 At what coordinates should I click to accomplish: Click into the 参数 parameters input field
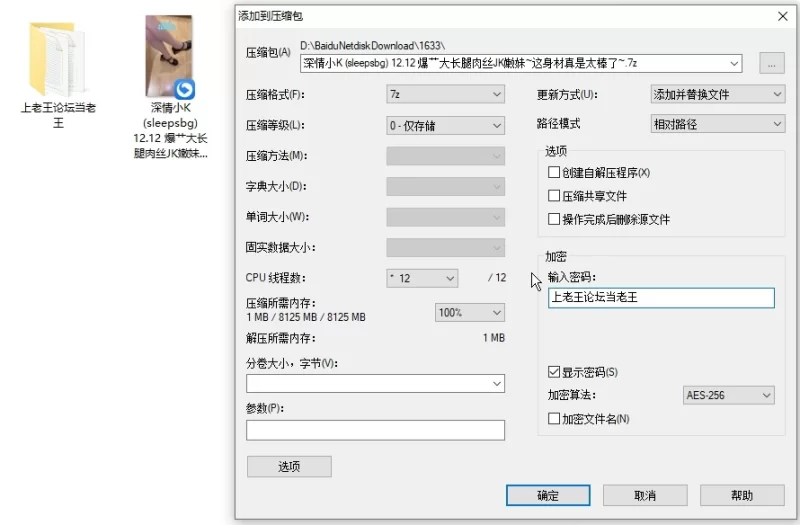(375, 430)
